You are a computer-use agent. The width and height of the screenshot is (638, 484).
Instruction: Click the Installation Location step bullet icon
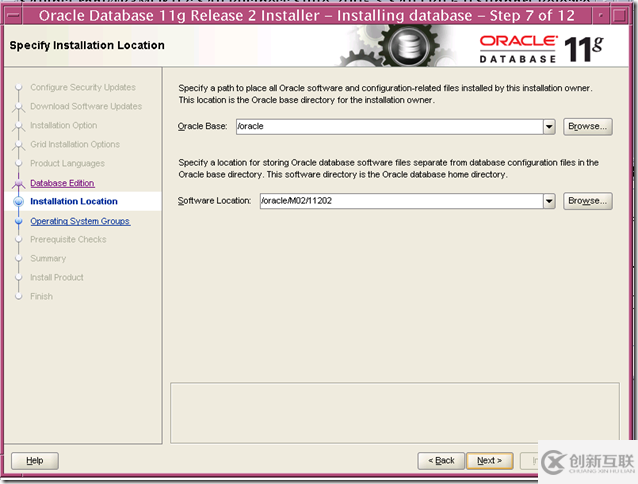tap(18, 201)
